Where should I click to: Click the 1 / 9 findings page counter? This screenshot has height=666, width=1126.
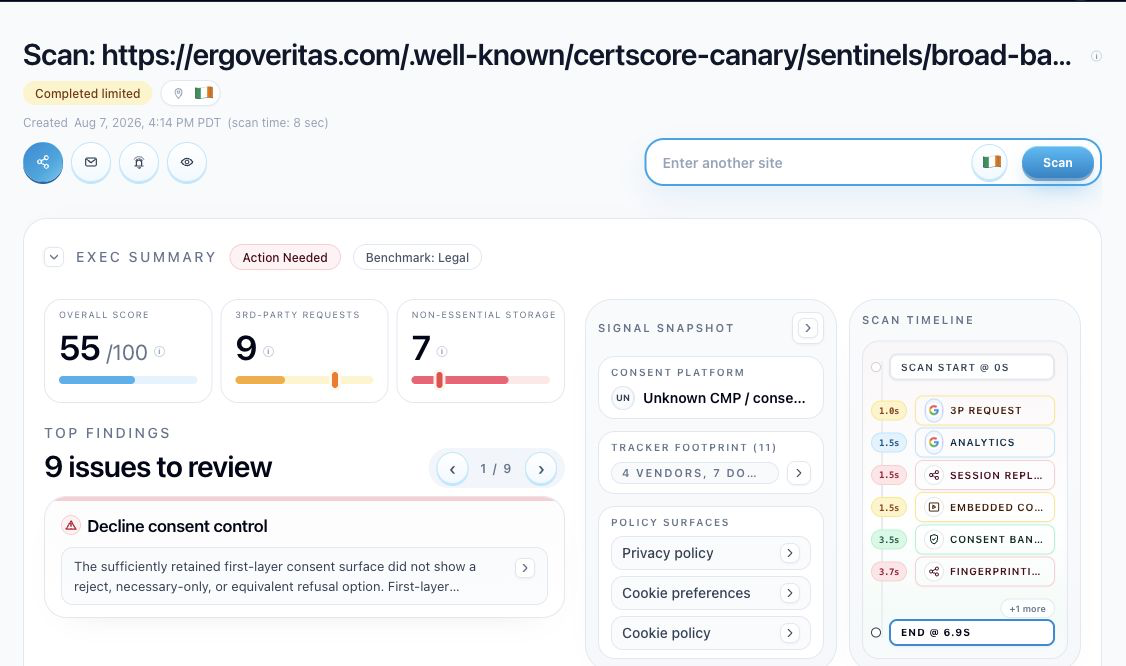pos(495,469)
